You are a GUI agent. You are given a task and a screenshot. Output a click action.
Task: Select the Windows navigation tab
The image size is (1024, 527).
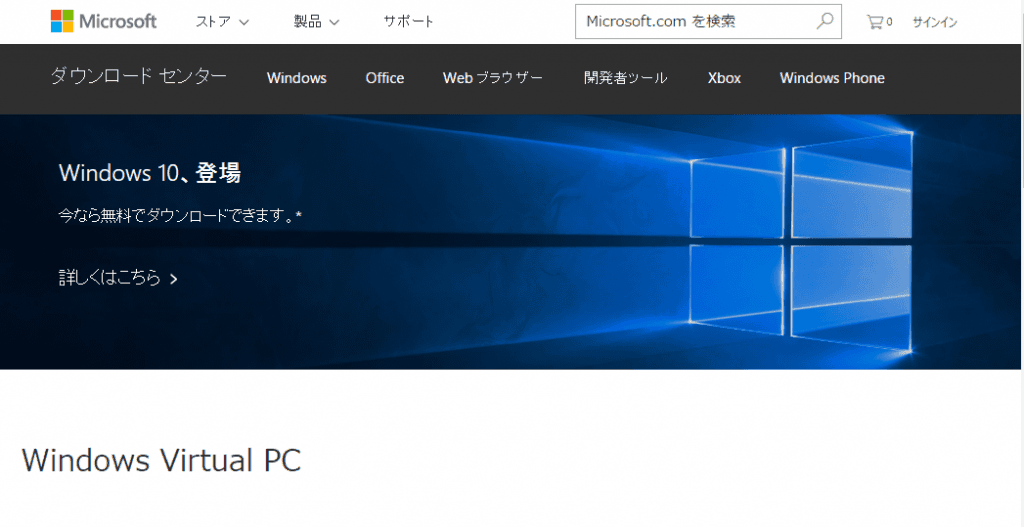(296, 78)
